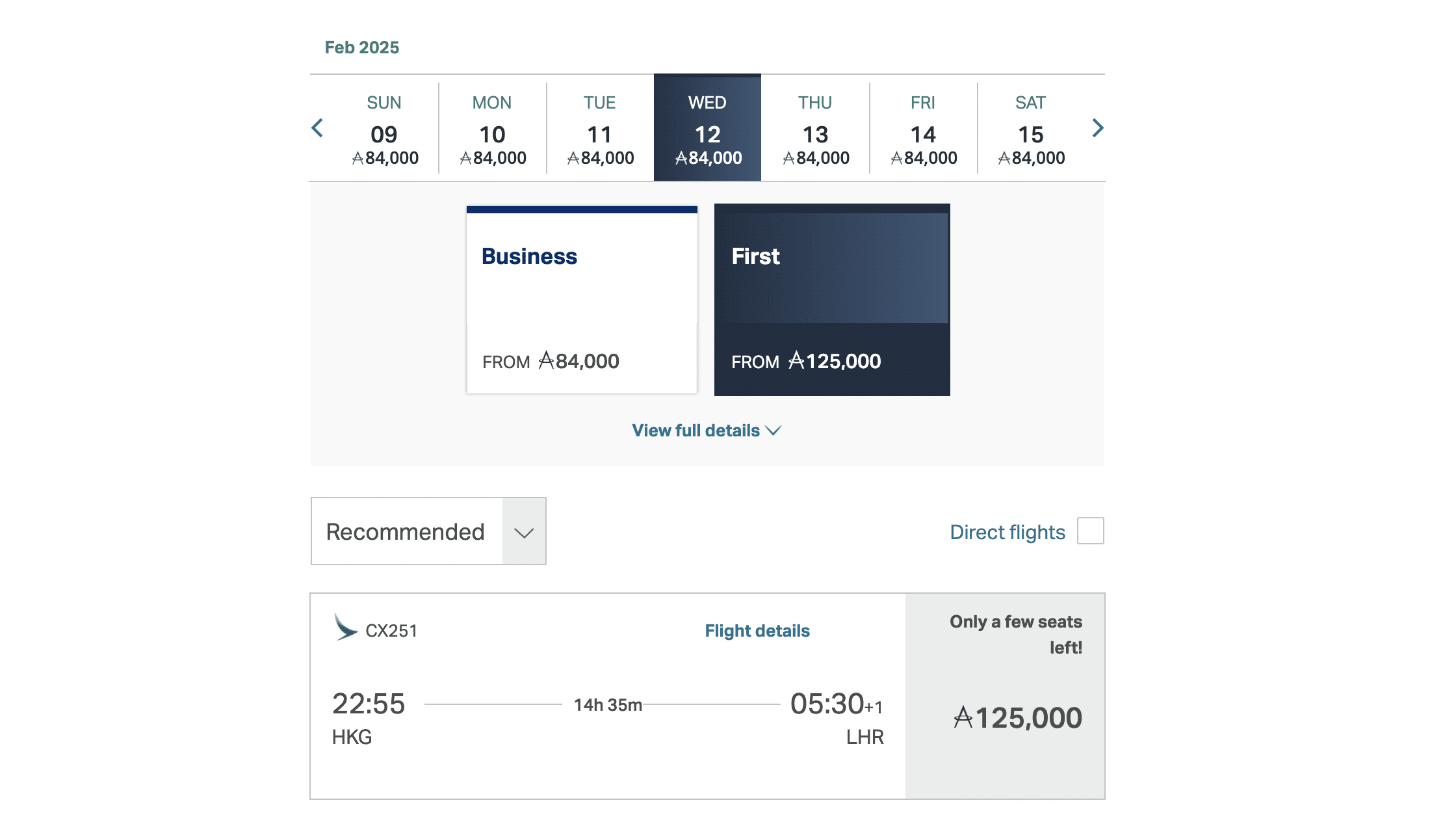Open the Recommended sort dropdown

(406, 532)
